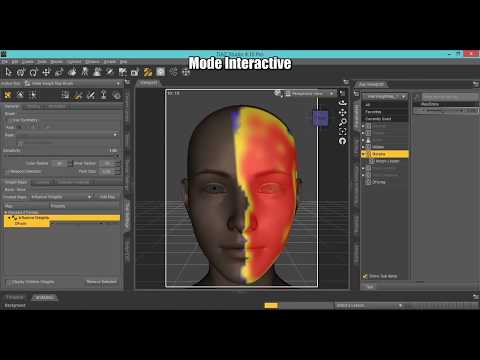Click the Add Map button
This screenshot has height=360, width=480.
tap(107, 197)
